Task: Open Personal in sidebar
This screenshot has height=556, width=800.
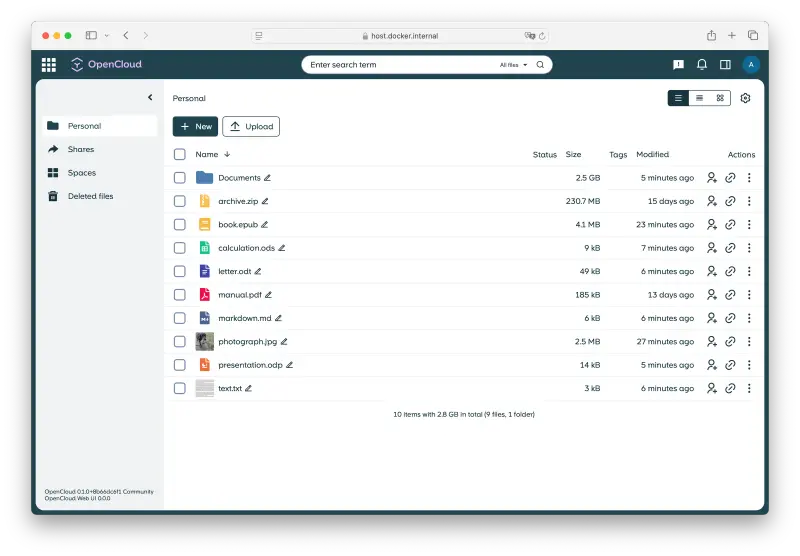Action: tap(100, 125)
